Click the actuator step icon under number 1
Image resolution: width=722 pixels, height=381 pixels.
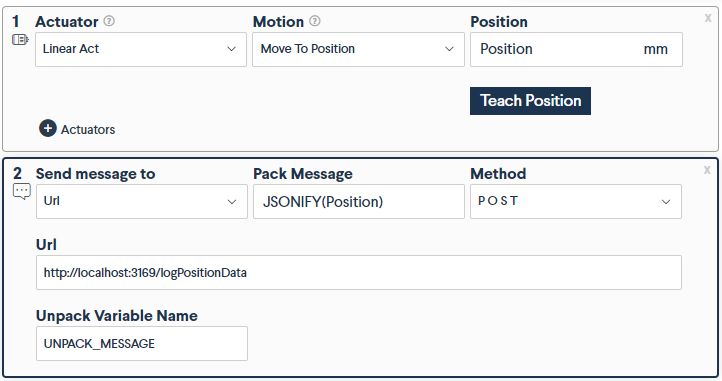20,40
